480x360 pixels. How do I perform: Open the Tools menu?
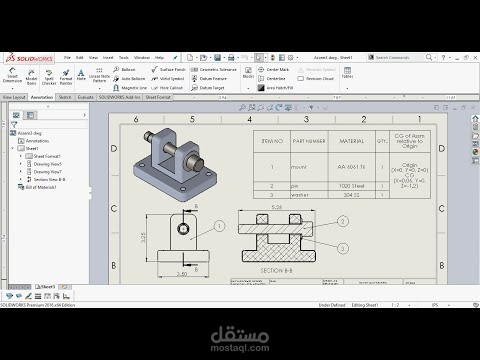pyautogui.click(x=124, y=58)
